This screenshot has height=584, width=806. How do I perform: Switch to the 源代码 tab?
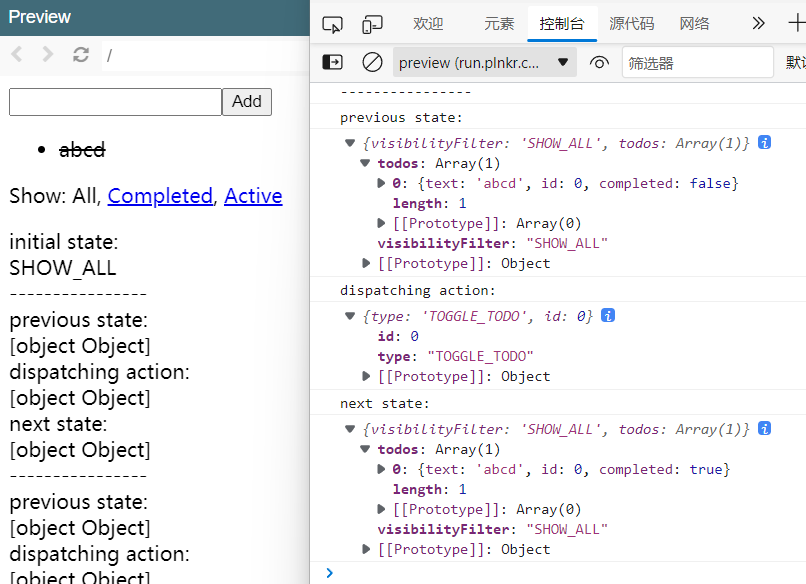(x=632, y=24)
